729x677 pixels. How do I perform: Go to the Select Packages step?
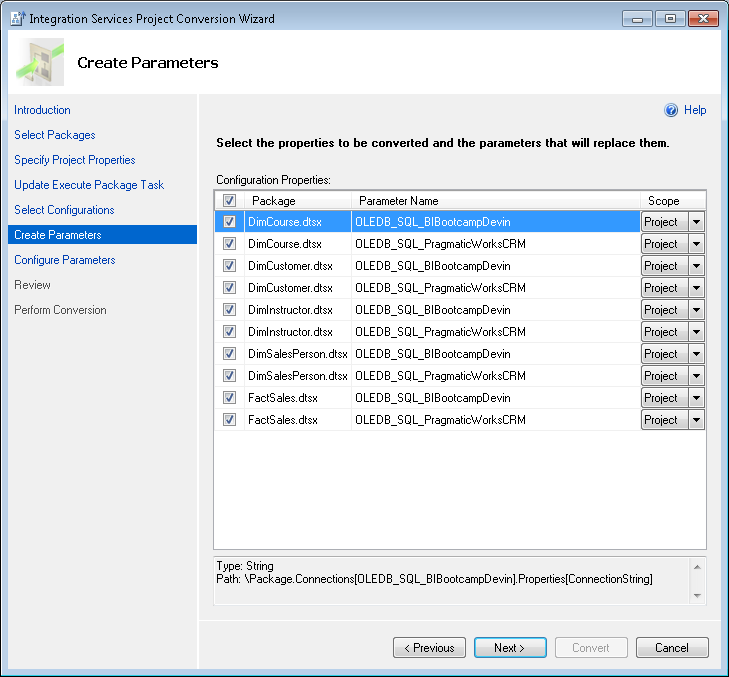click(x=55, y=135)
